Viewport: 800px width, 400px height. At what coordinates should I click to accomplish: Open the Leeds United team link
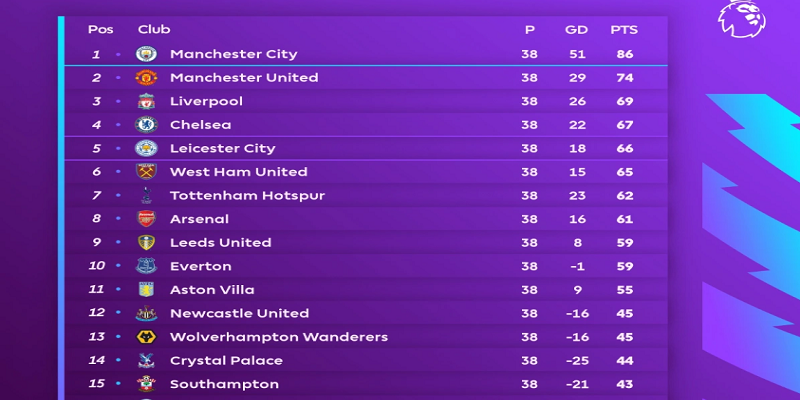[x=220, y=242]
